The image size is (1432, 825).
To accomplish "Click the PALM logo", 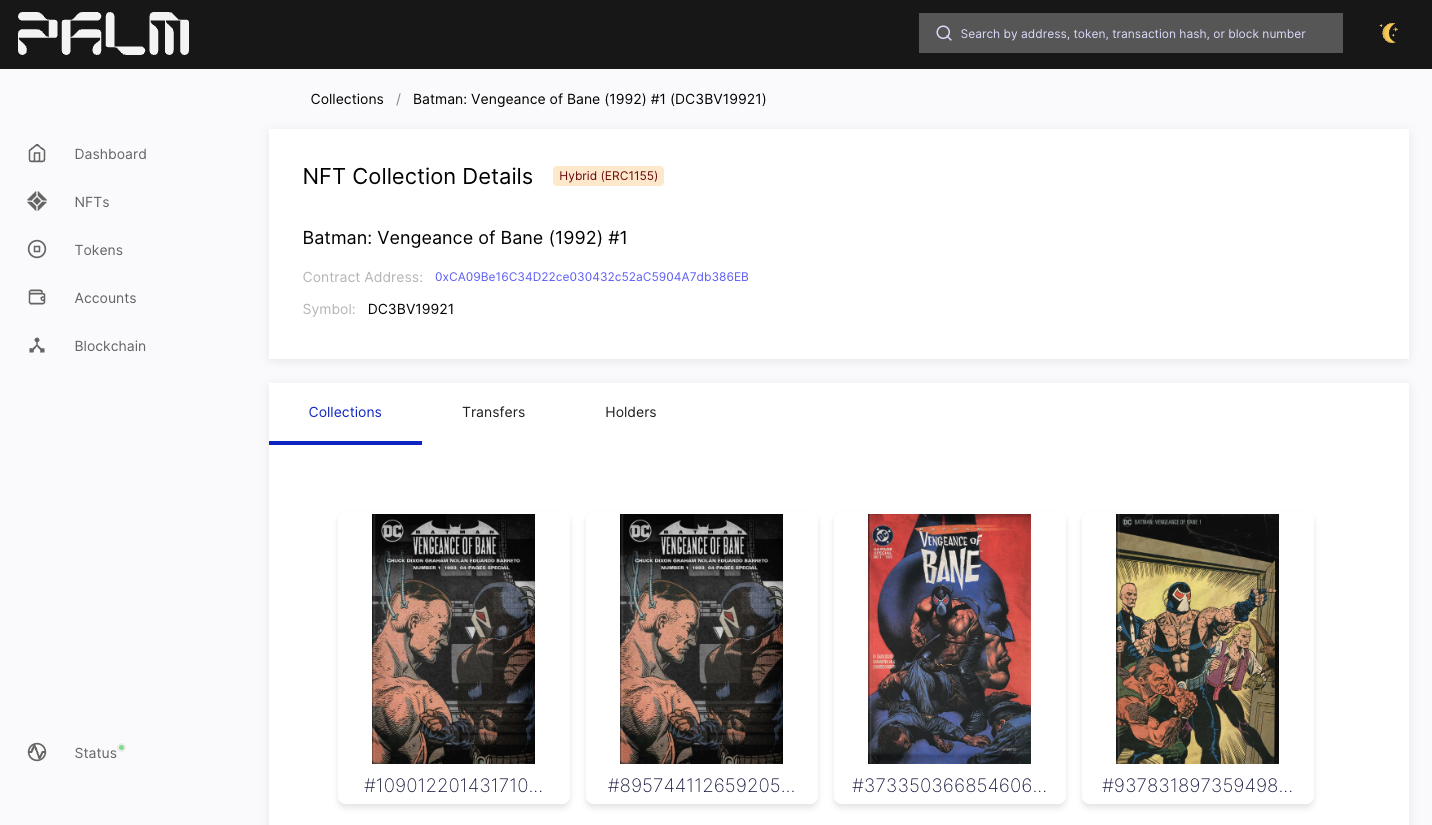I will (103, 34).
